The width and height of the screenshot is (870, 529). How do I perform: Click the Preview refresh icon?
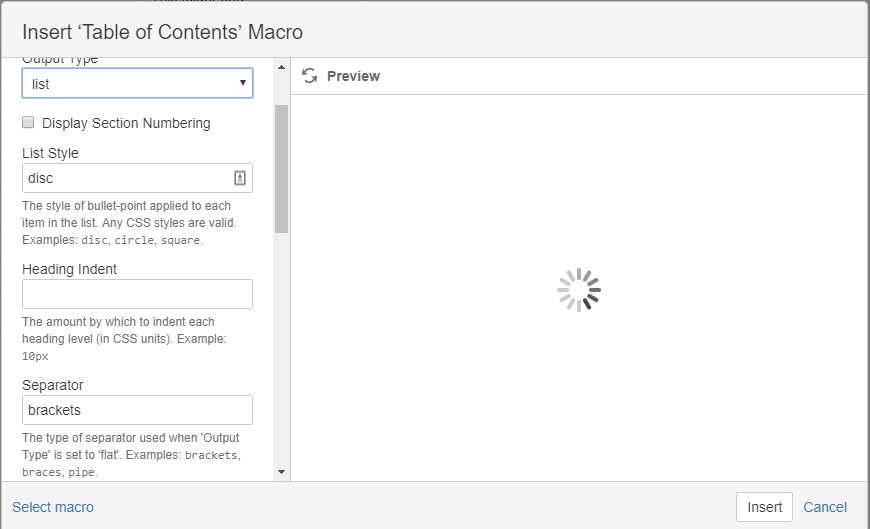point(309,76)
